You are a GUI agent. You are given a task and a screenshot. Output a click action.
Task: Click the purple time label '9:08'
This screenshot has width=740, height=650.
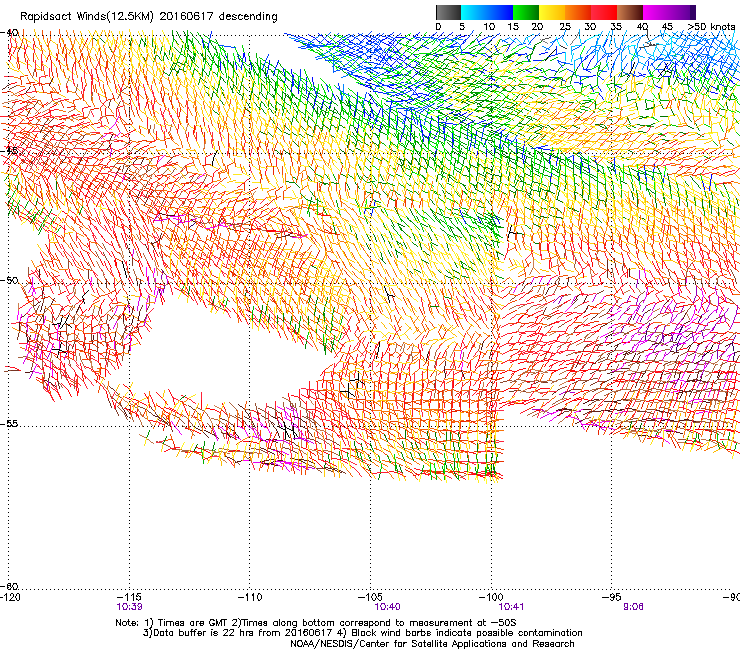(633, 607)
